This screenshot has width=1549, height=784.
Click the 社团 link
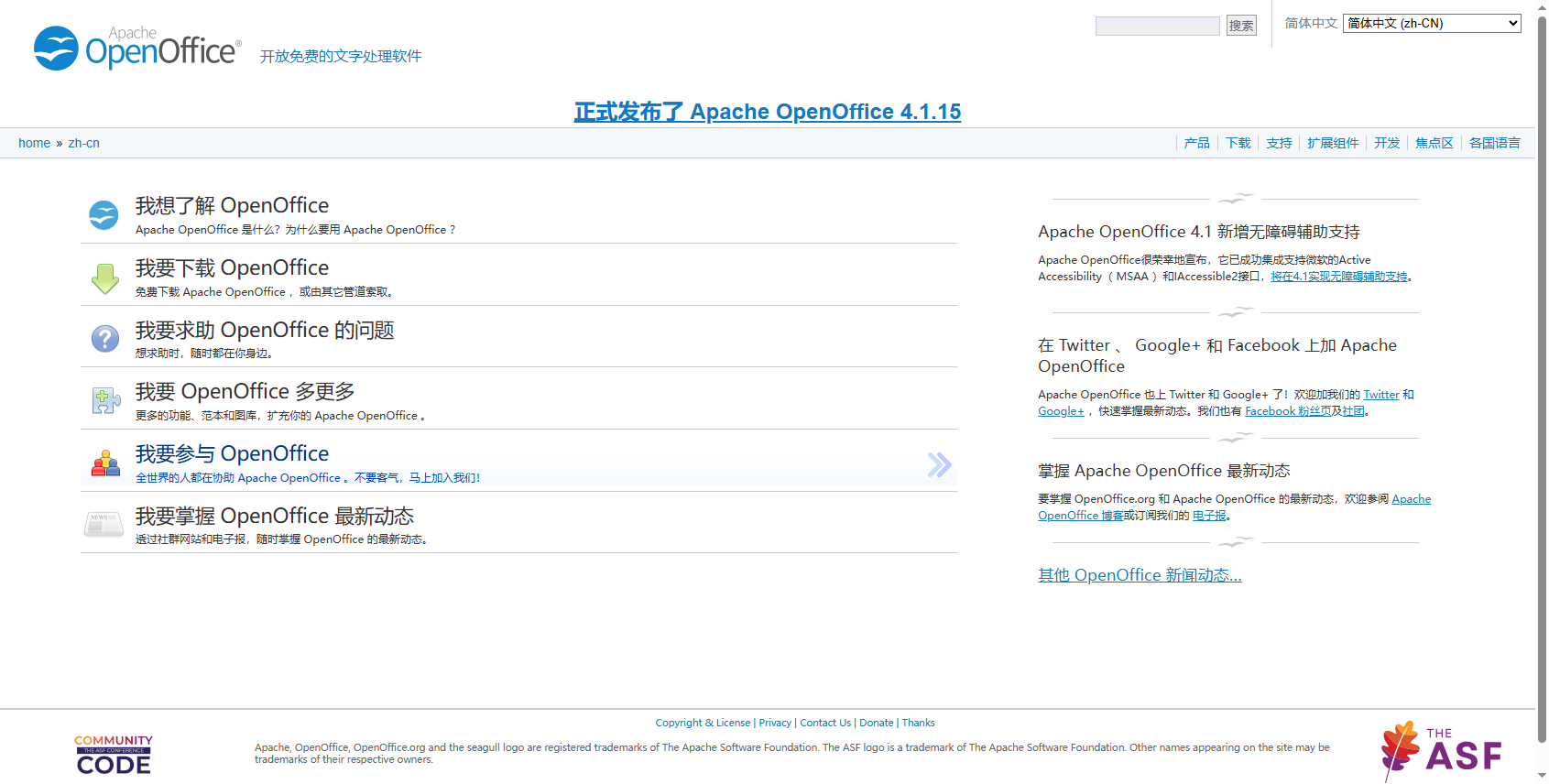(1353, 411)
